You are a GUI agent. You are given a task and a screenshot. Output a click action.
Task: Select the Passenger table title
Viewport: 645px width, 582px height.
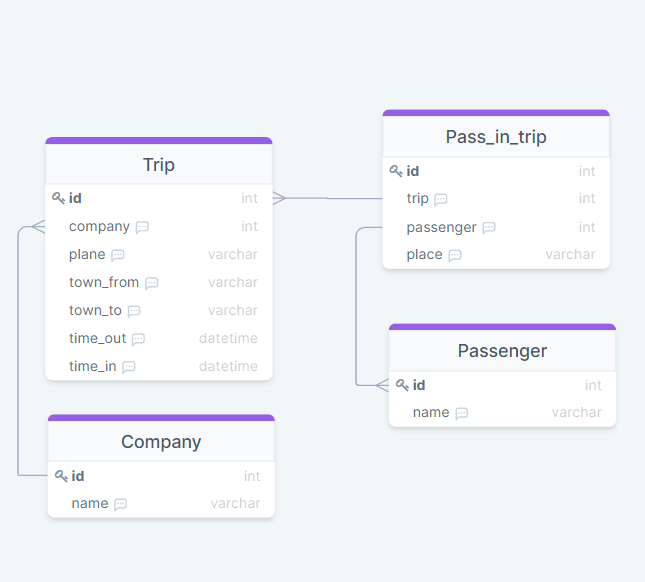coord(502,351)
